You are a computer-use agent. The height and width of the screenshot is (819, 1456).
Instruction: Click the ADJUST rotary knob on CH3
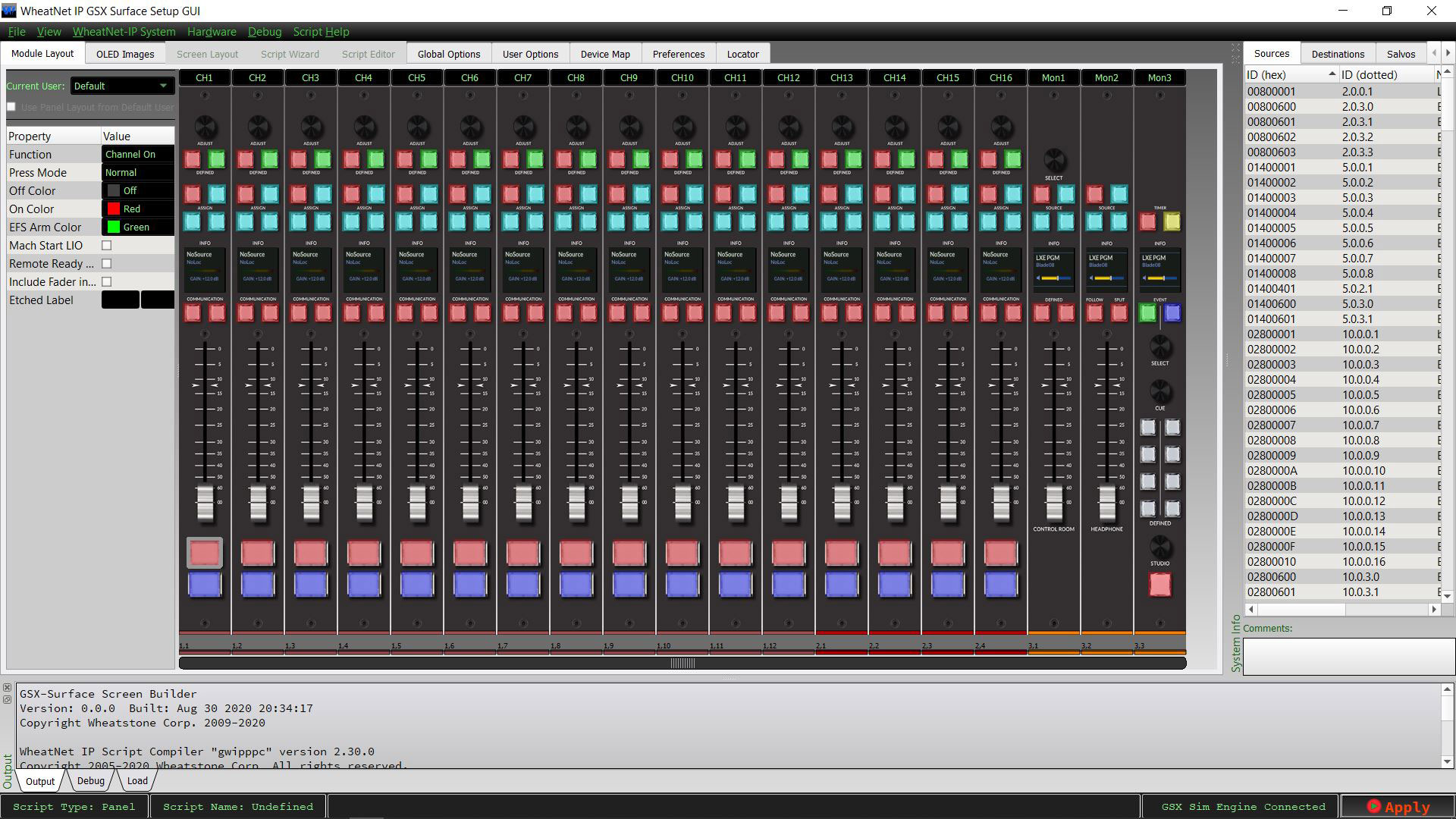tap(311, 127)
